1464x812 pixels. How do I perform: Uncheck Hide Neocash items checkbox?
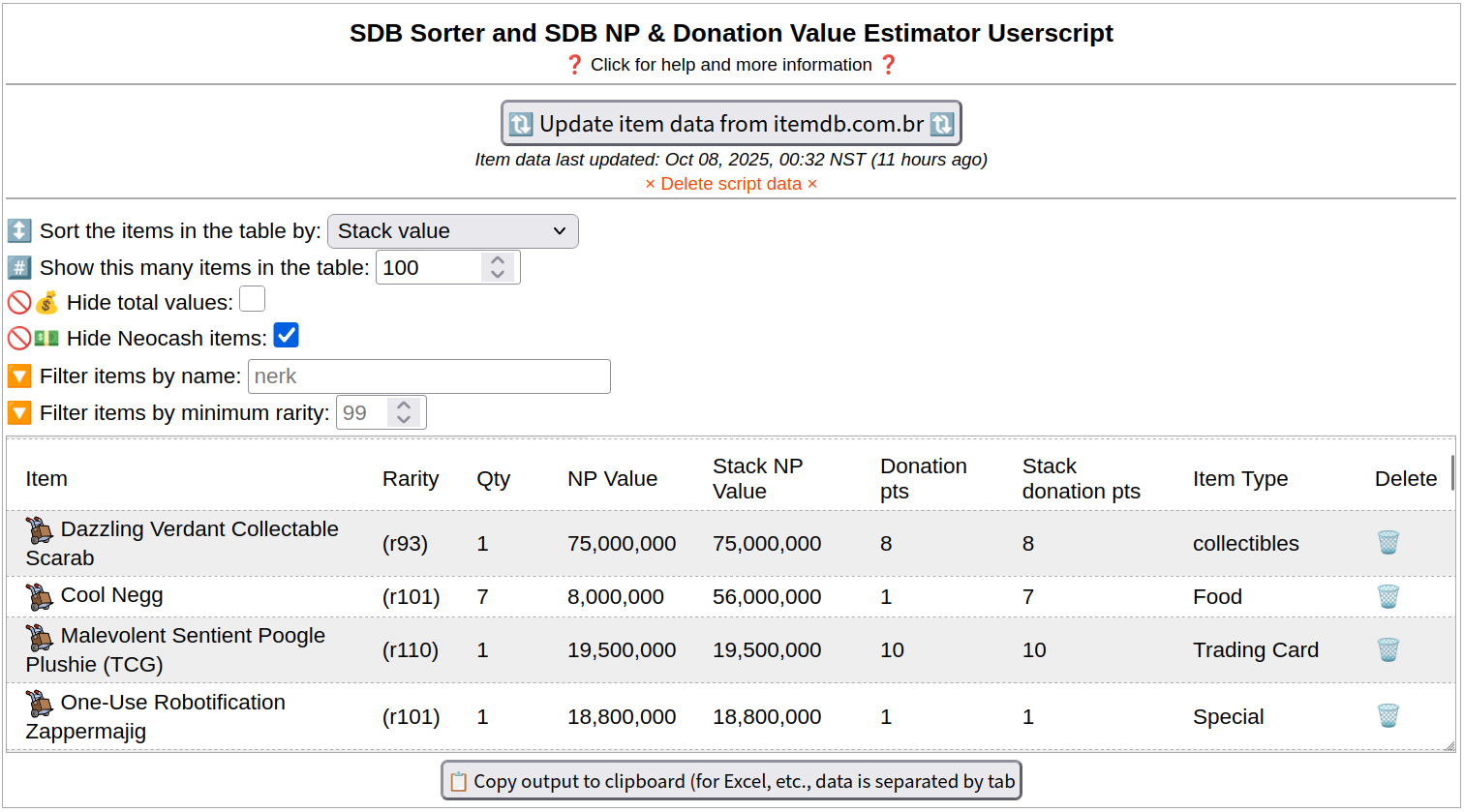(286, 336)
